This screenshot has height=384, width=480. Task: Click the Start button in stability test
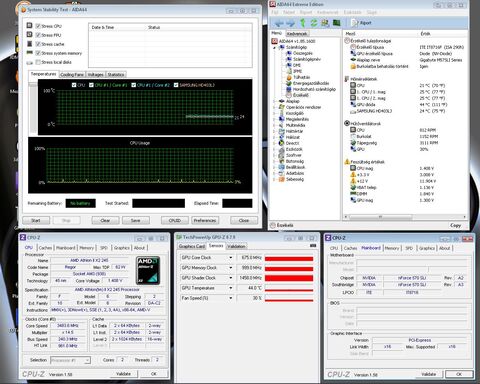[36, 220]
